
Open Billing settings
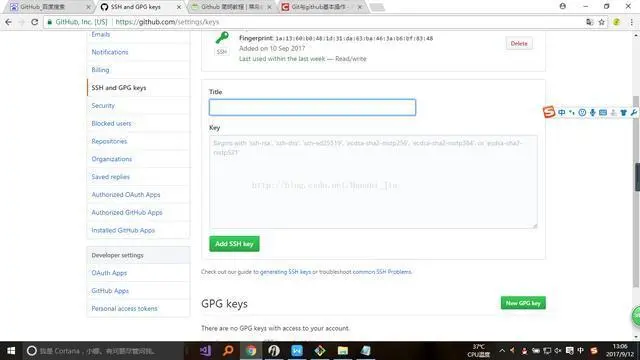click(x=100, y=70)
